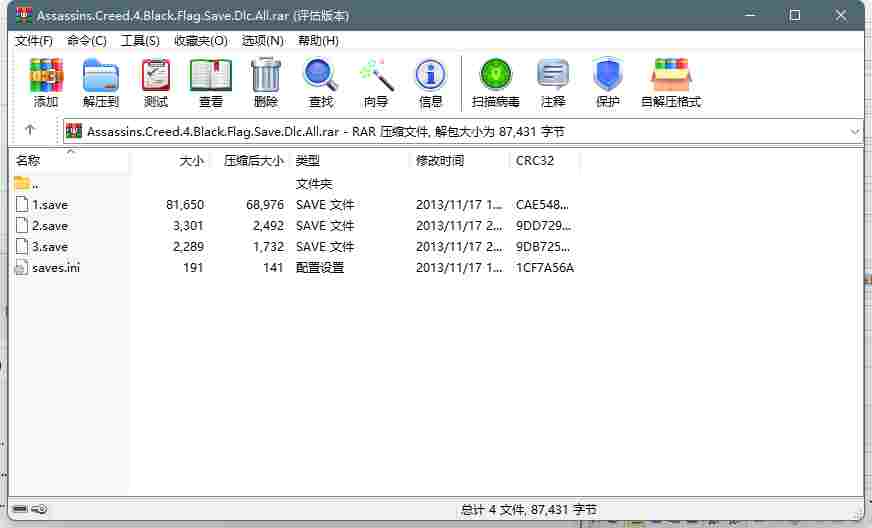Click the parent folder (..) icon
This screenshot has width=872, height=528.
coord(22,182)
